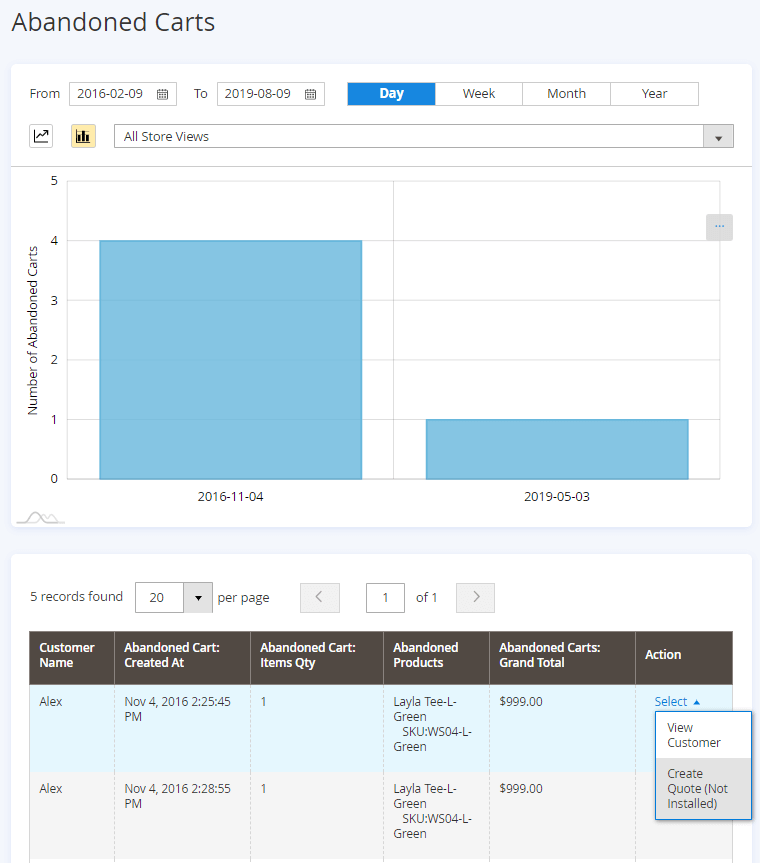Expand the All Store Views dropdown
Viewport: 760px width, 863px height.
click(718, 137)
